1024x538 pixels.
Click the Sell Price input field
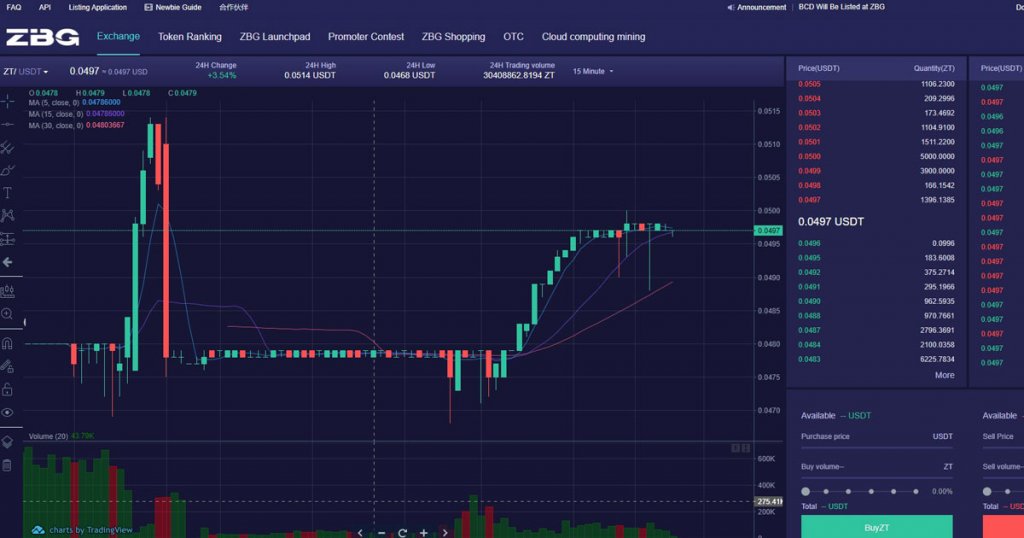tap(1003, 436)
